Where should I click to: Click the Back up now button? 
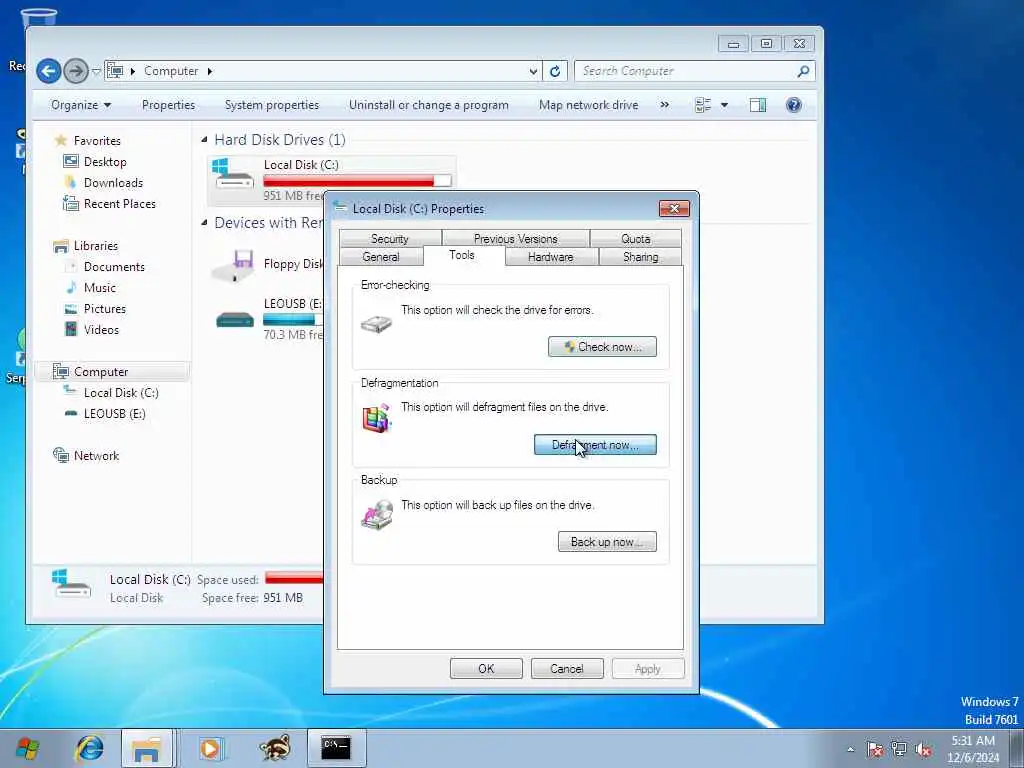(607, 541)
